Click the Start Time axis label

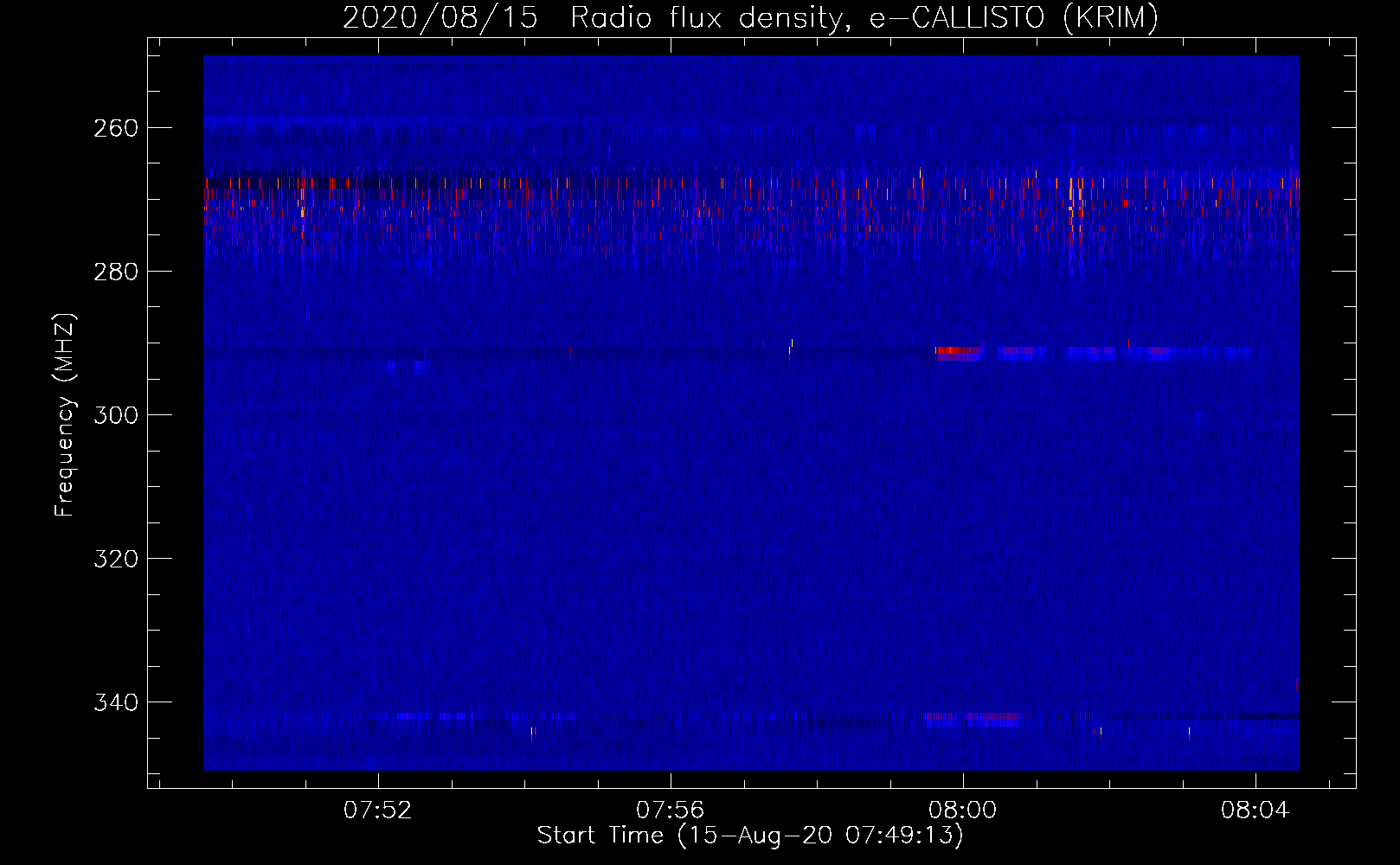[x=750, y=836]
